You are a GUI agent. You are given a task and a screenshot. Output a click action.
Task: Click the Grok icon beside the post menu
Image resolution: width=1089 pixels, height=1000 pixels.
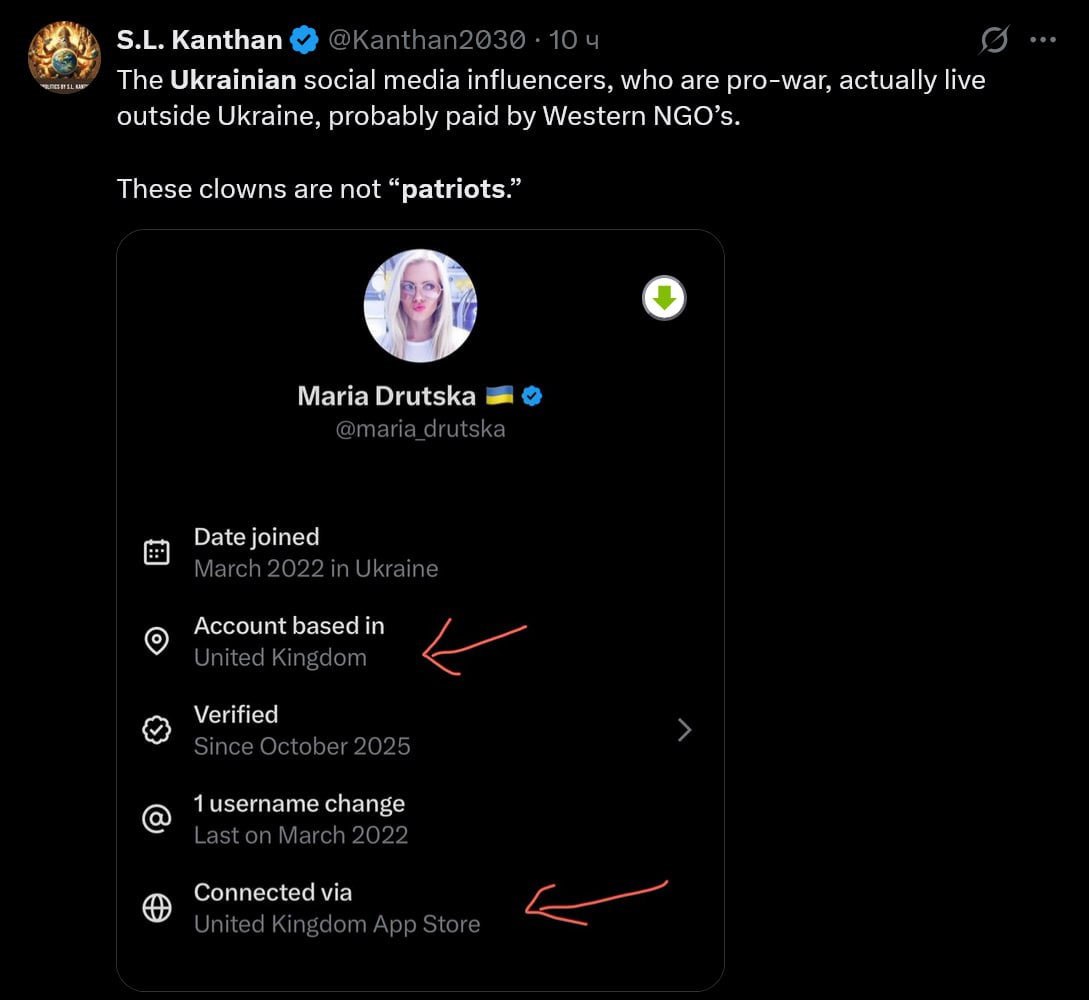(994, 40)
